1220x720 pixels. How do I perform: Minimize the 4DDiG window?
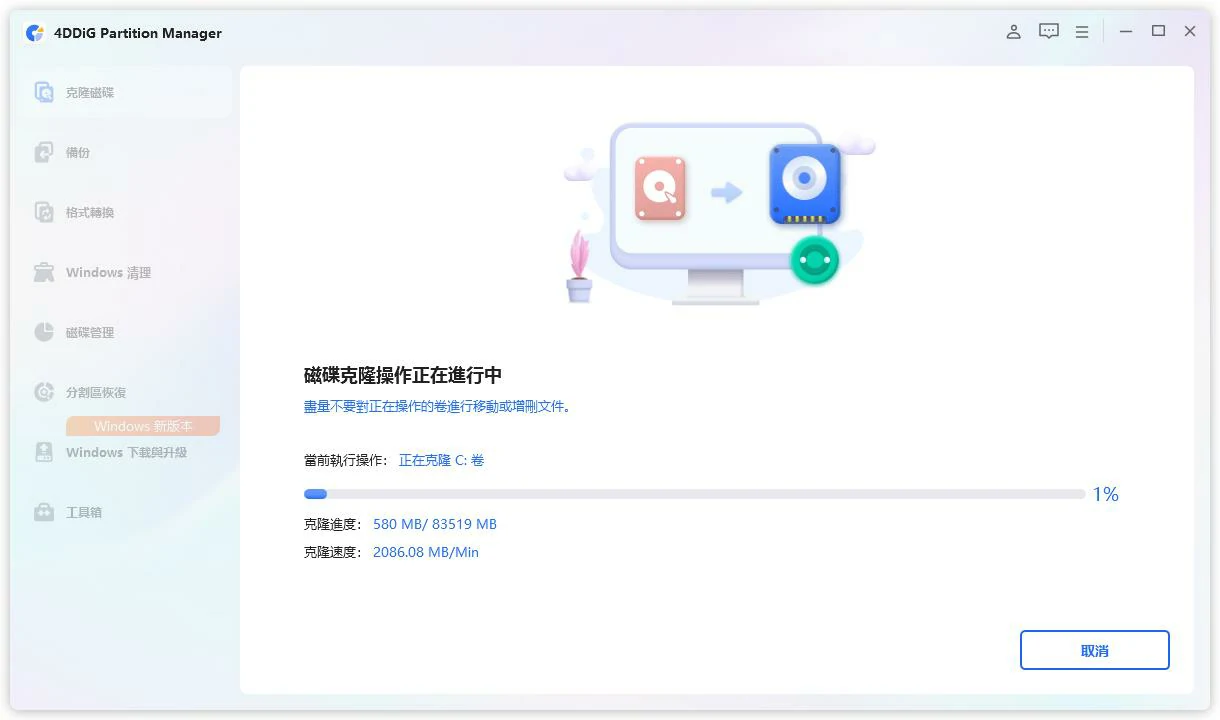click(1126, 32)
